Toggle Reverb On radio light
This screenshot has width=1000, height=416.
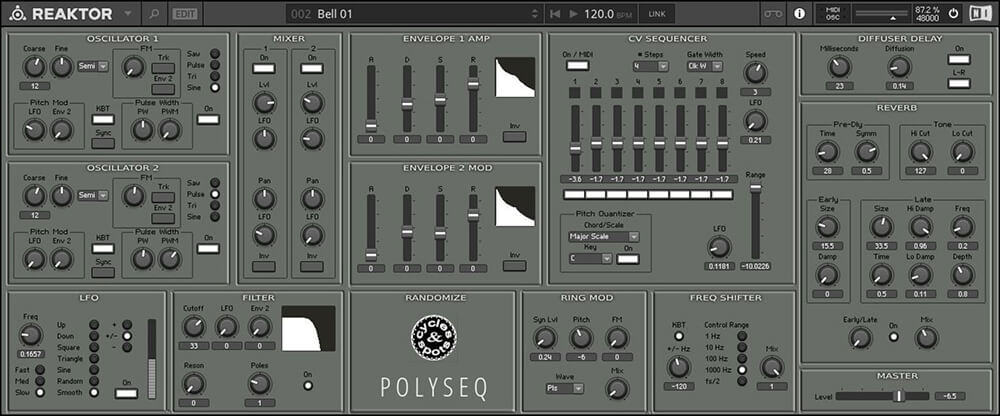click(x=893, y=338)
